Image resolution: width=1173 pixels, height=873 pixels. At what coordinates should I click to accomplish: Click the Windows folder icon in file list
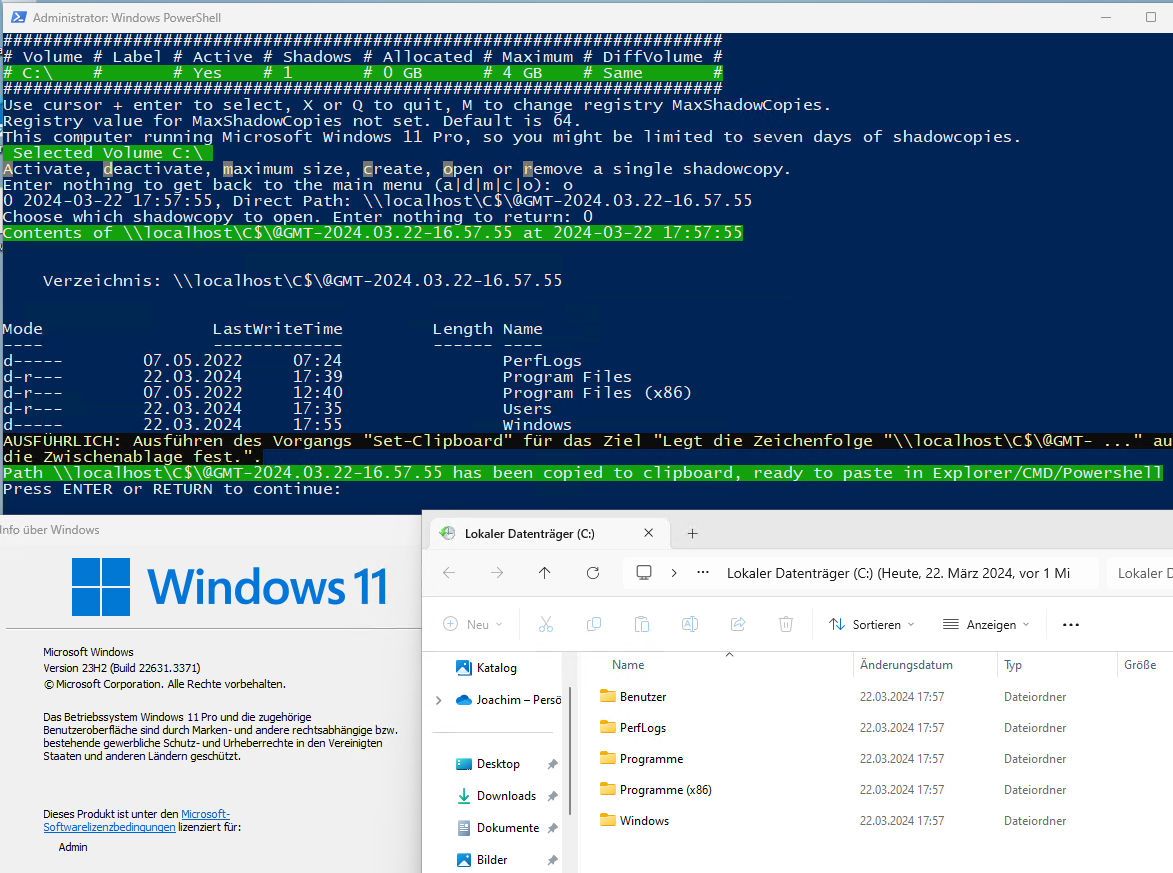pos(607,820)
